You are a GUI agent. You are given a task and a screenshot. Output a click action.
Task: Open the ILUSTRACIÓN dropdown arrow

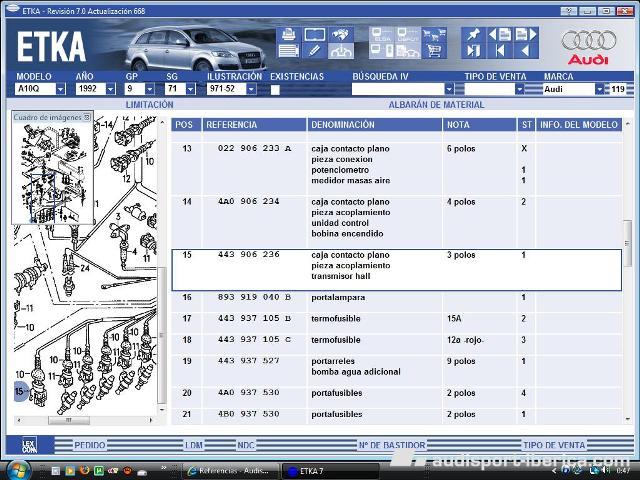[251, 89]
